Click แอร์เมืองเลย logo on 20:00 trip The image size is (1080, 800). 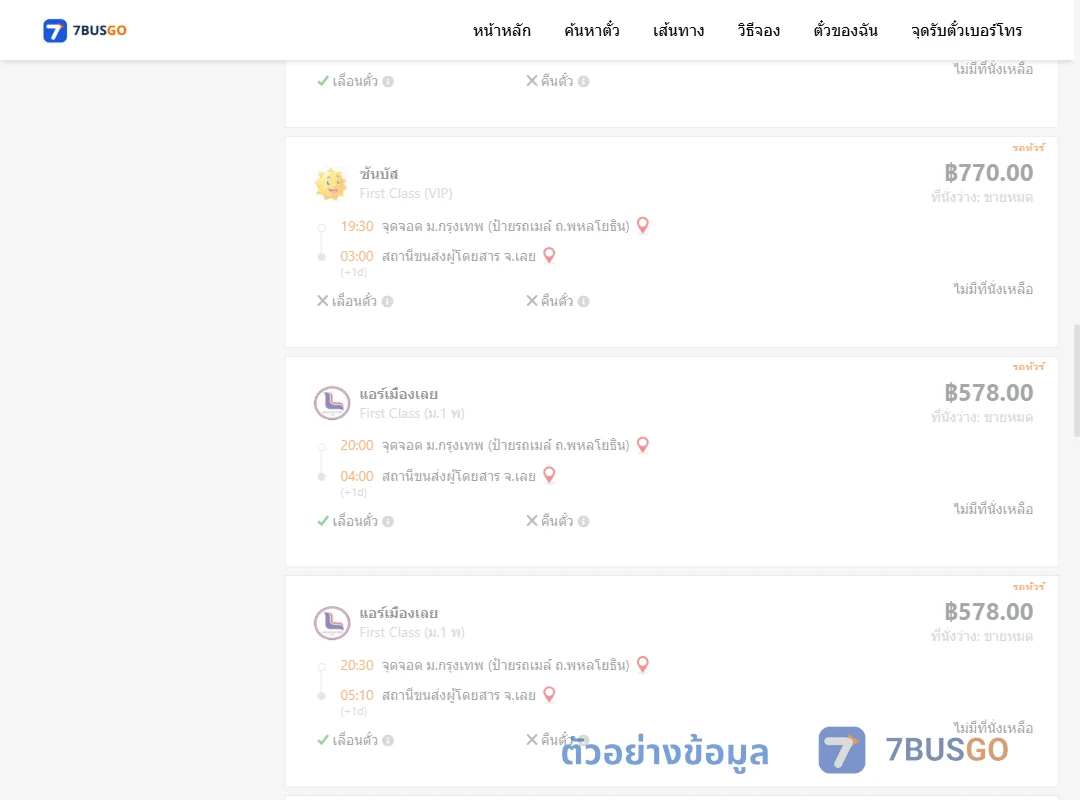[x=332, y=403]
